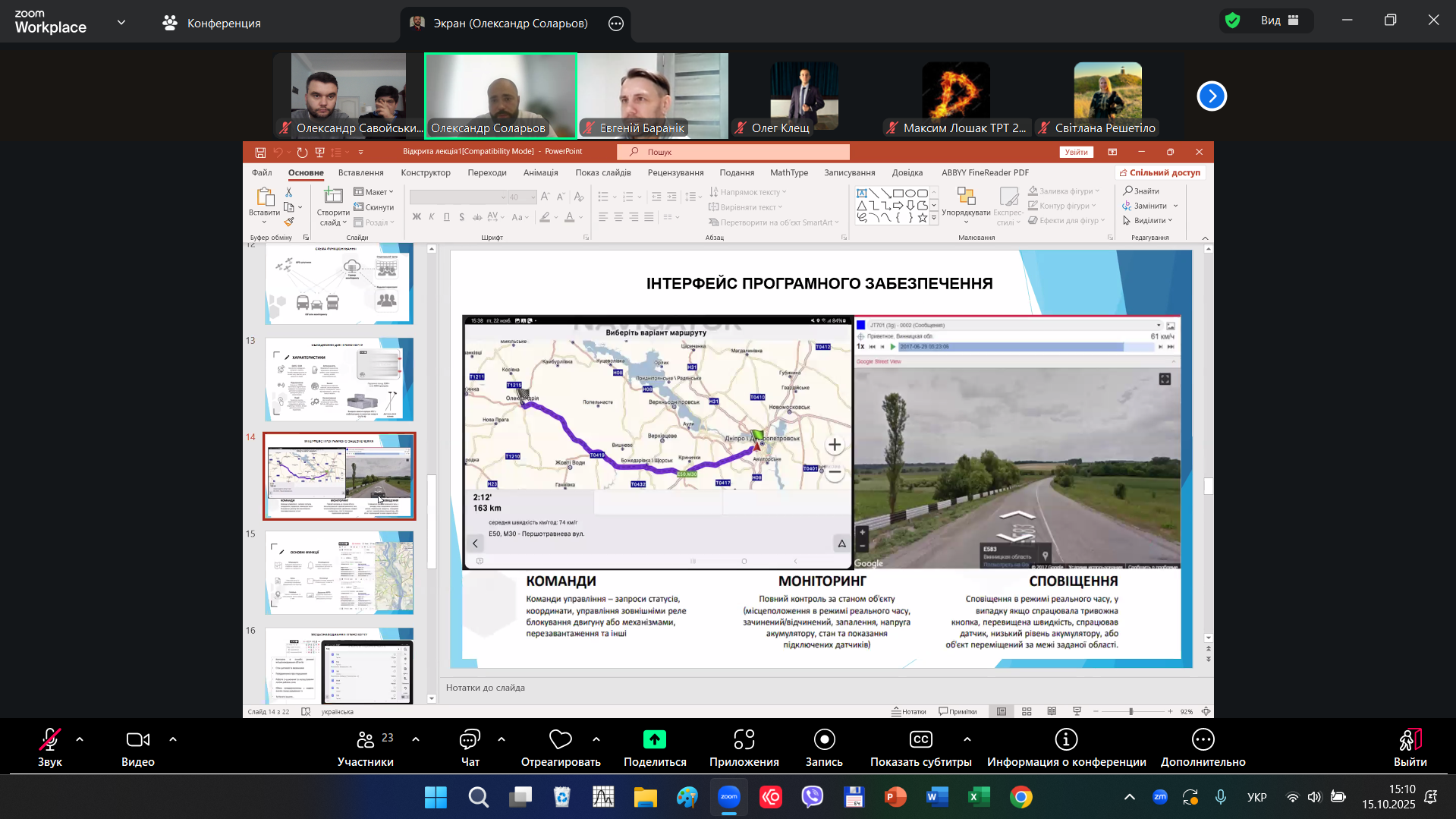The width and height of the screenshot is (1456, 819).
Task: Open the Zoom Chat panel
Action: click(470, 740)
